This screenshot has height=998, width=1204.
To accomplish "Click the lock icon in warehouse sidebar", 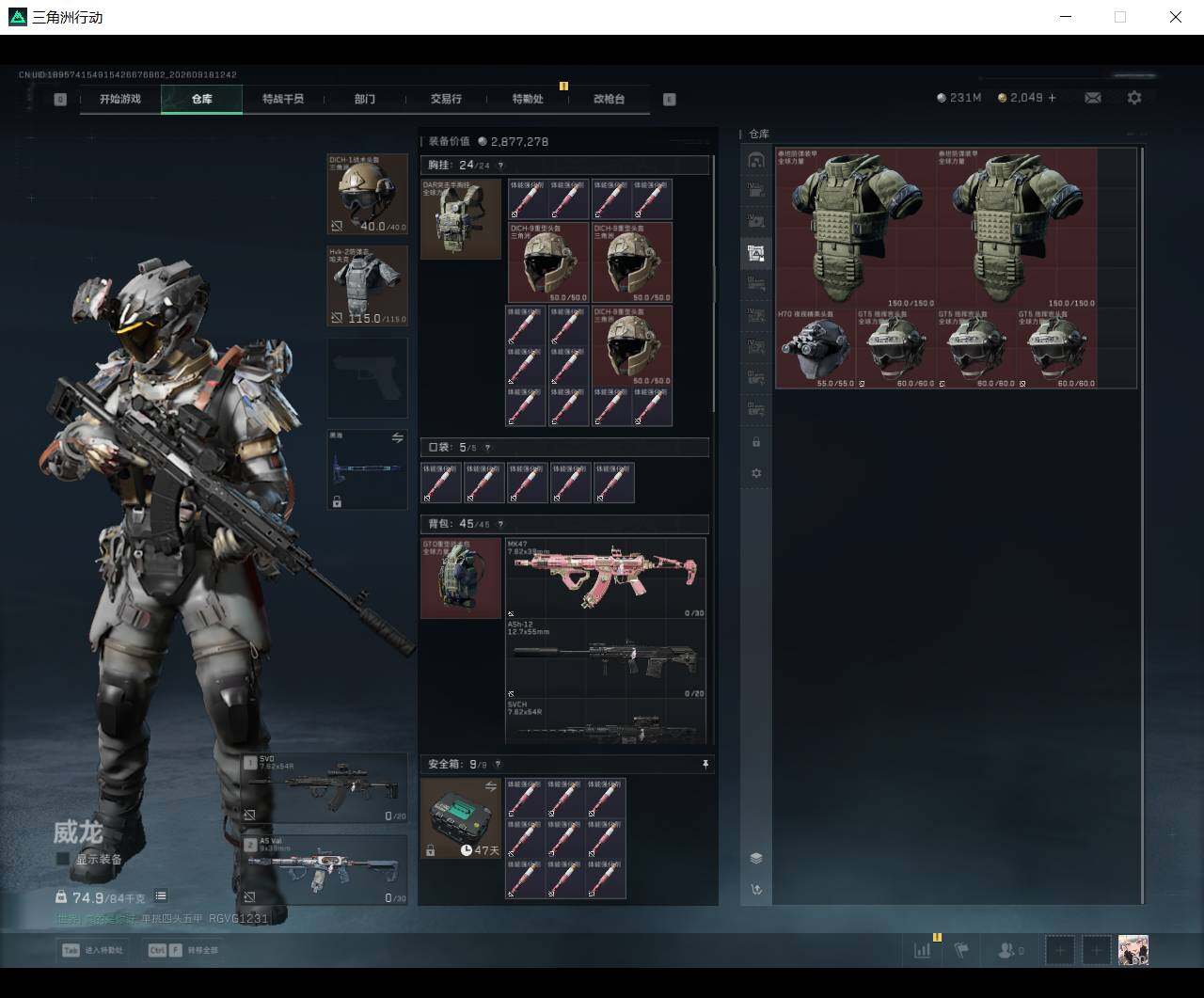I will (x=756, y=442).
